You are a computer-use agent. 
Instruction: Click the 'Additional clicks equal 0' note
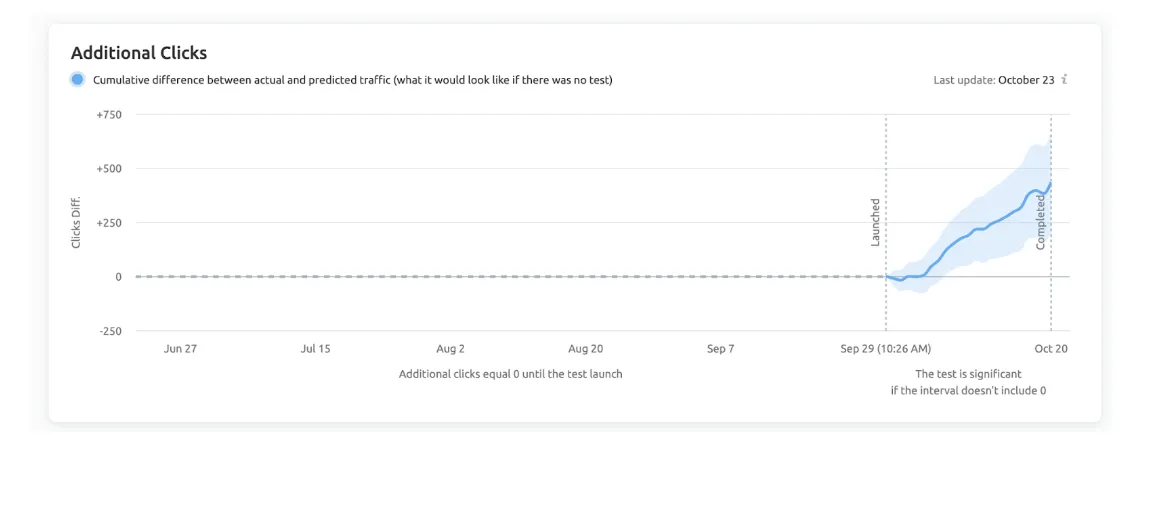[510, 374]
